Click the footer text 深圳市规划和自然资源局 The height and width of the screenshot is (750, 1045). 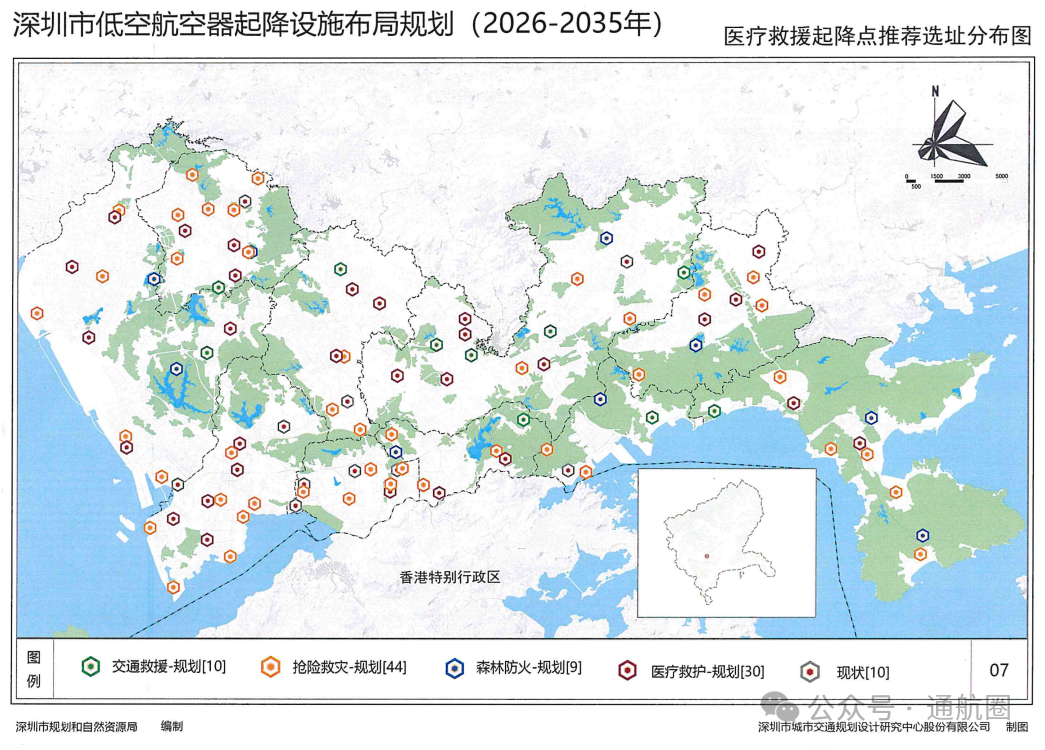pos(77,727)
